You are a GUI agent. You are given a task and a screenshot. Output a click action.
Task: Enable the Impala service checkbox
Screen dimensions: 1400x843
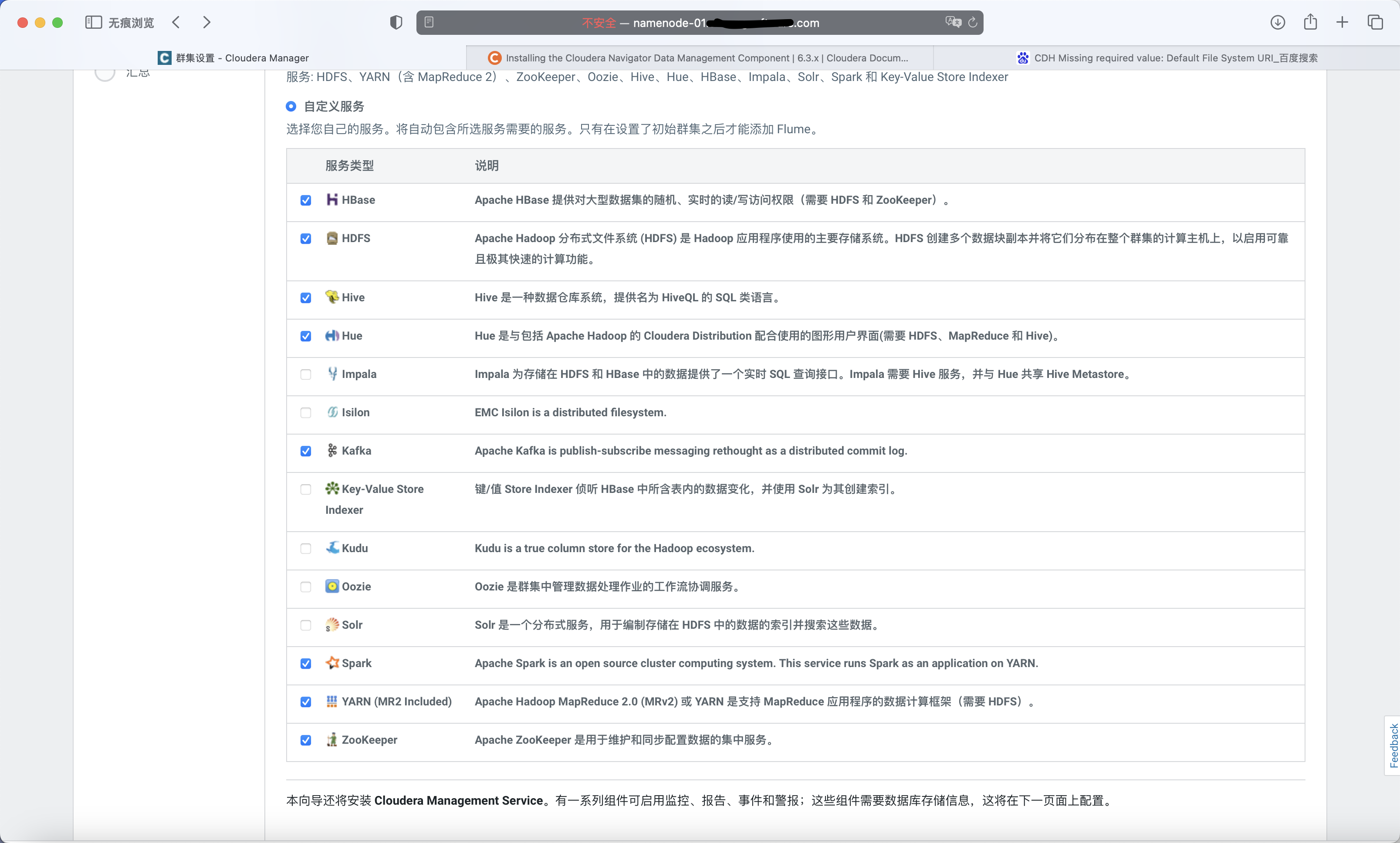click(306, 374)
